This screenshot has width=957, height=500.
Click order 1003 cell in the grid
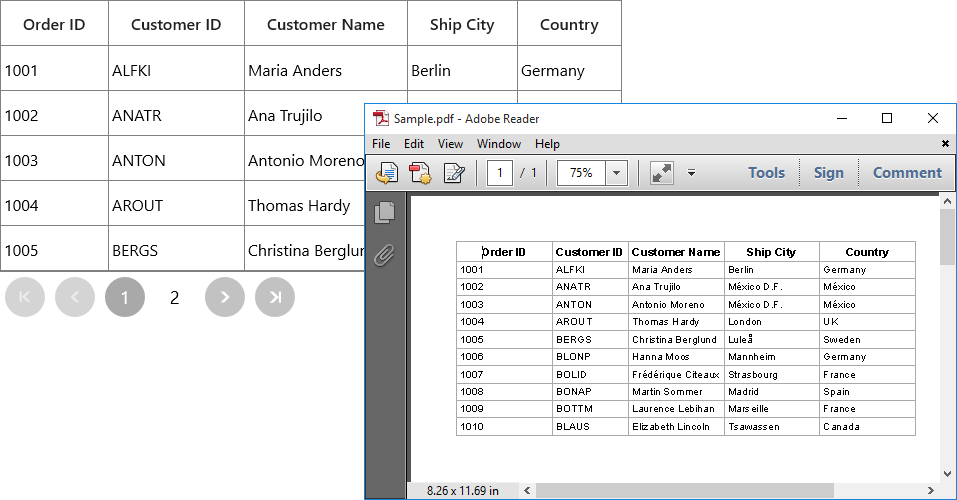tap(54, 159)
